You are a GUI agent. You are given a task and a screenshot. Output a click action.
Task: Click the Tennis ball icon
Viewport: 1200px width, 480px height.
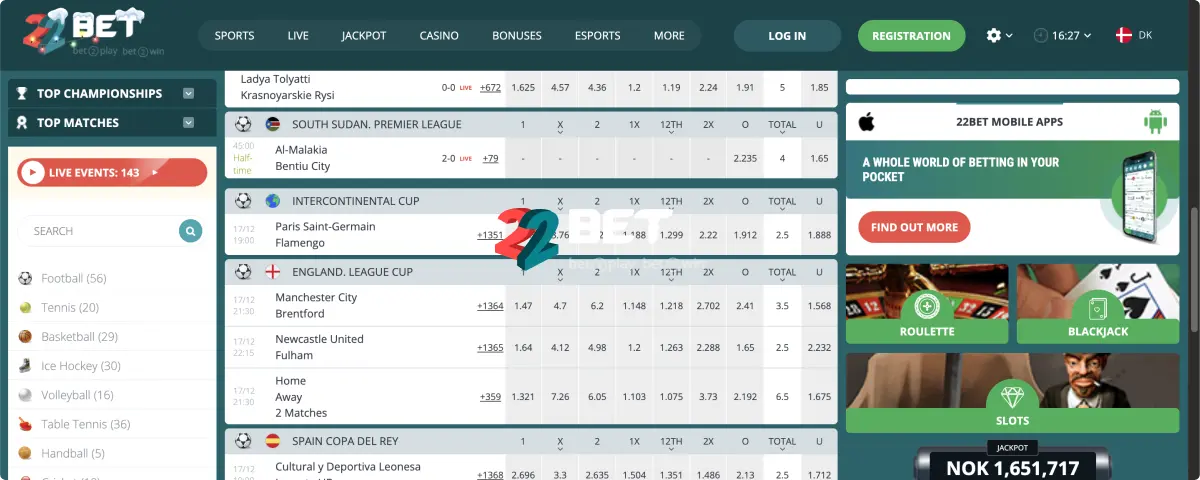(x=25, y=308)
